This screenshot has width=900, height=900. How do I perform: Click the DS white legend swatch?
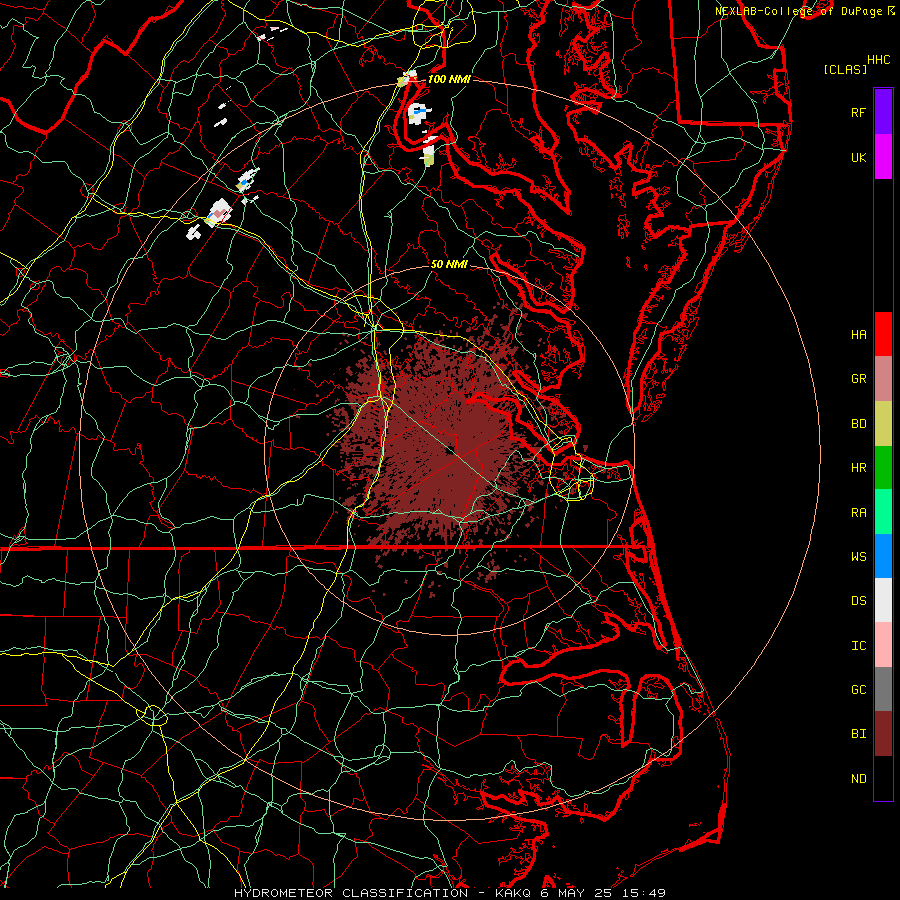883,600
